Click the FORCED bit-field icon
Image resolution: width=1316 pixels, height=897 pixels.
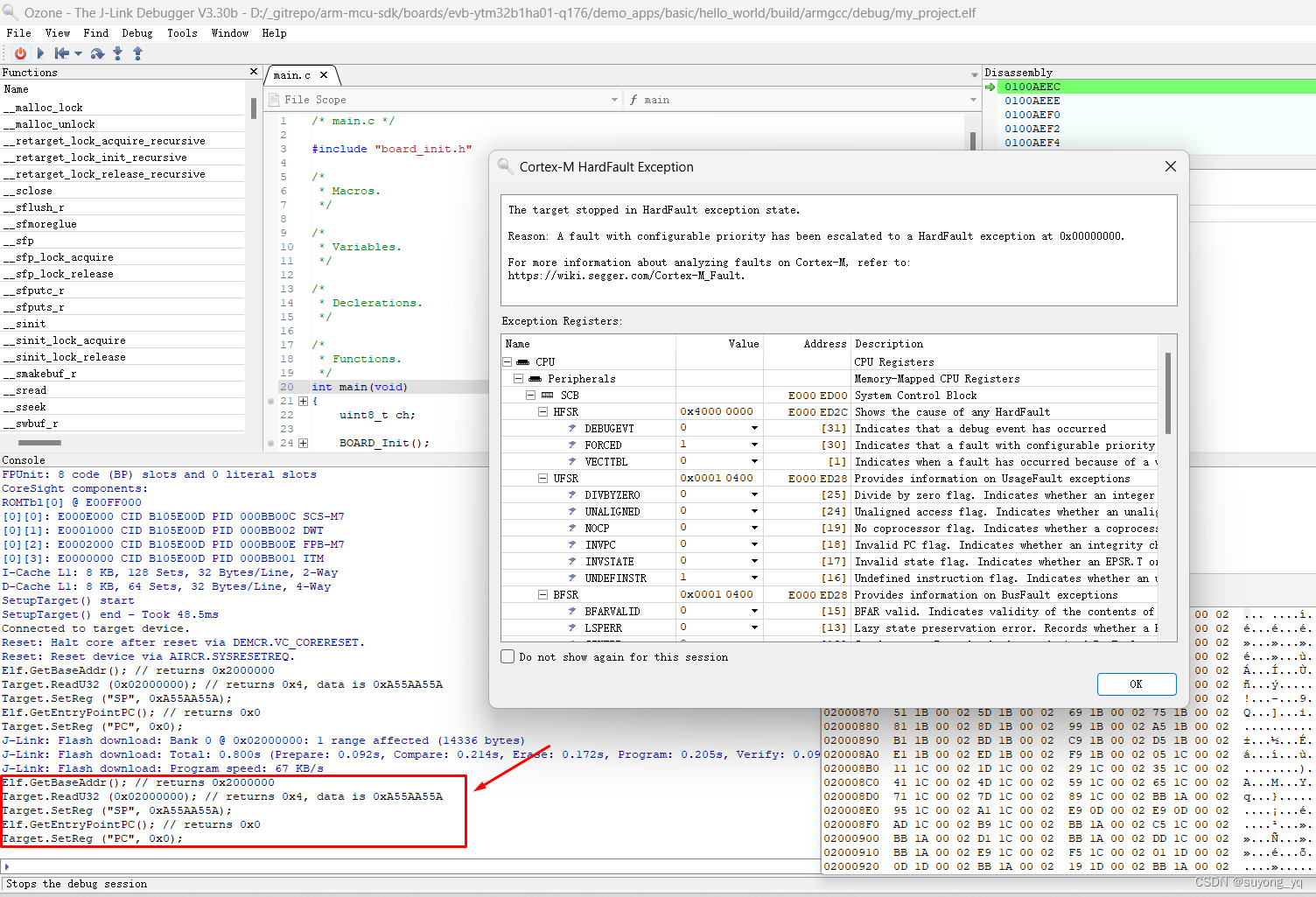click(x=572, y=445)
